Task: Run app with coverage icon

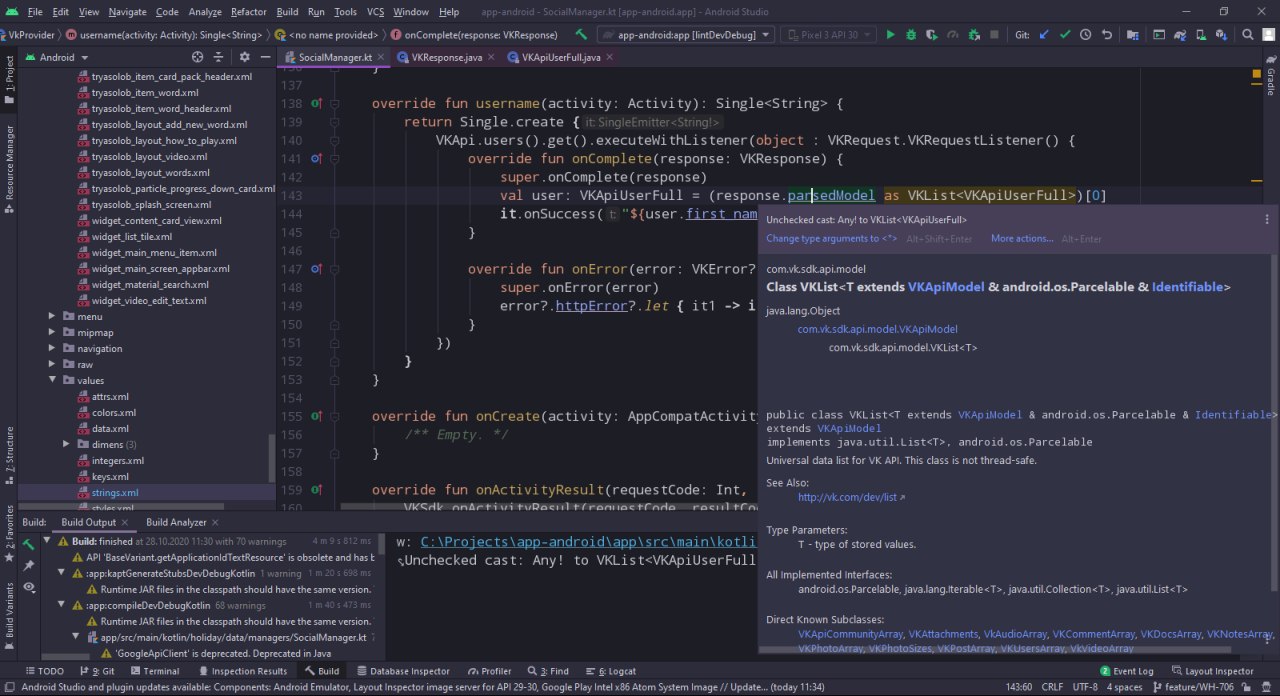Action: pyautogui.click(x=932, y=35)
